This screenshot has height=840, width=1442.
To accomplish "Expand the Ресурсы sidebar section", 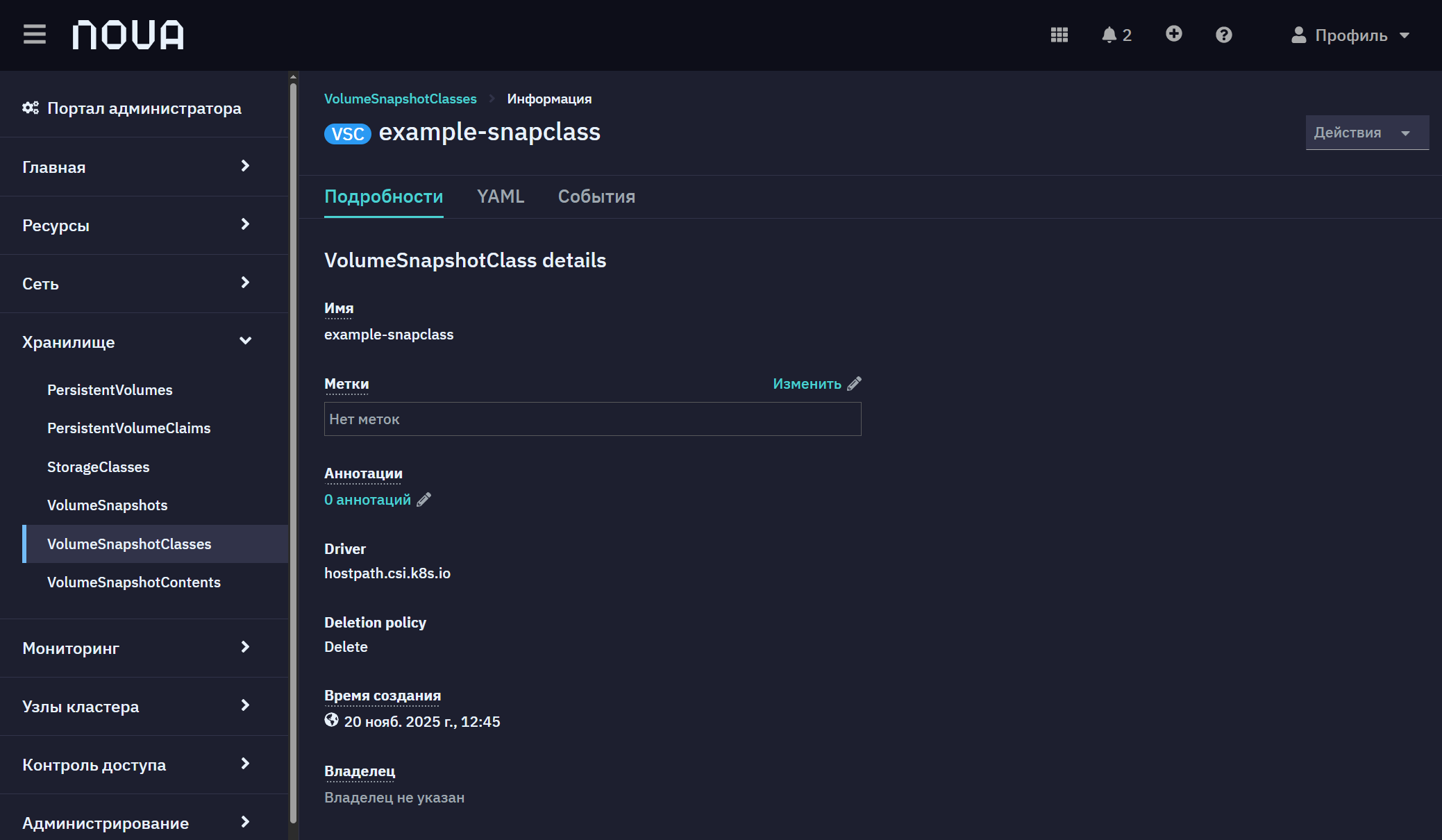I will click(144, 225).
